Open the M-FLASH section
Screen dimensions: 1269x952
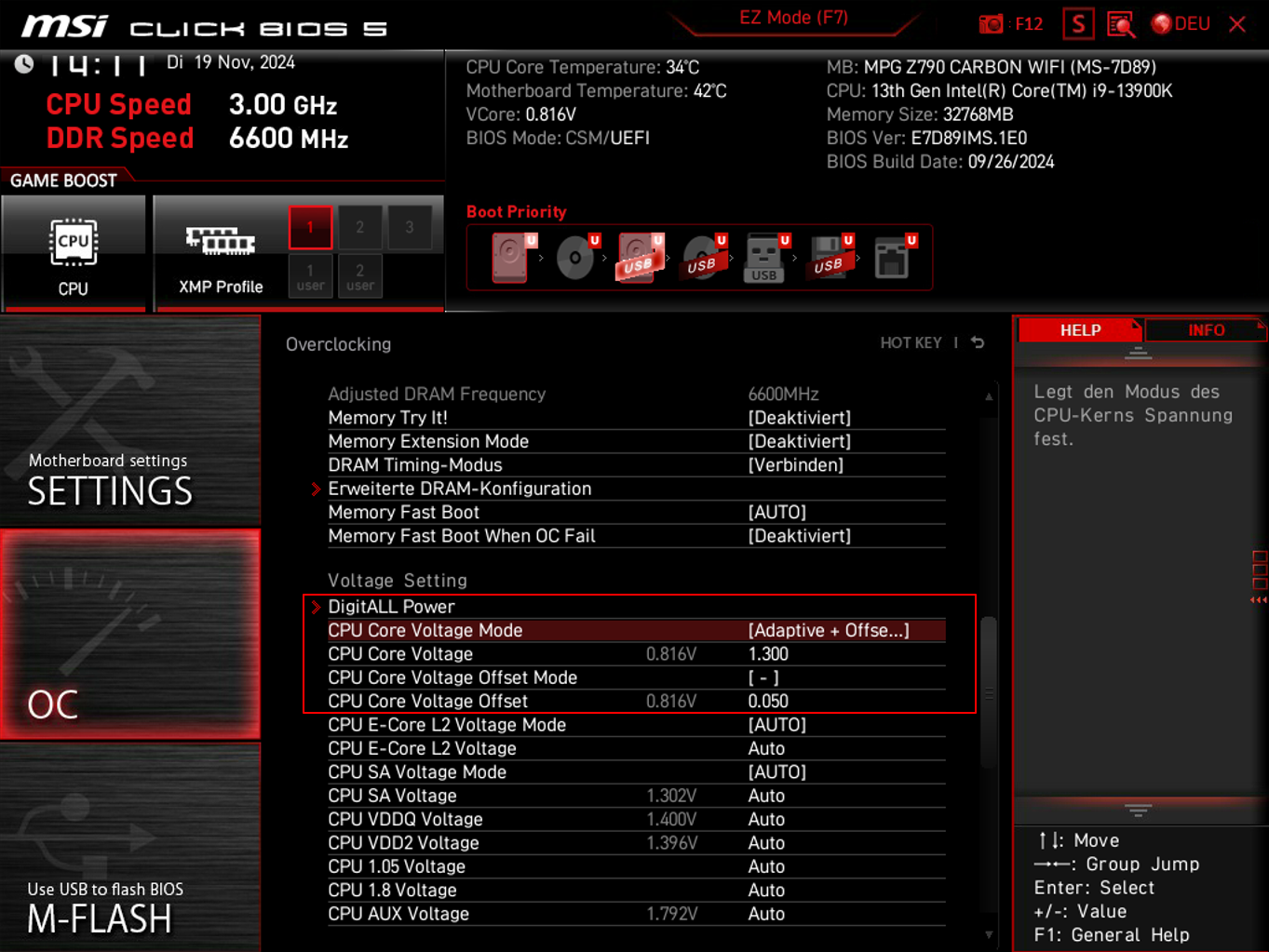click(130, 847)
